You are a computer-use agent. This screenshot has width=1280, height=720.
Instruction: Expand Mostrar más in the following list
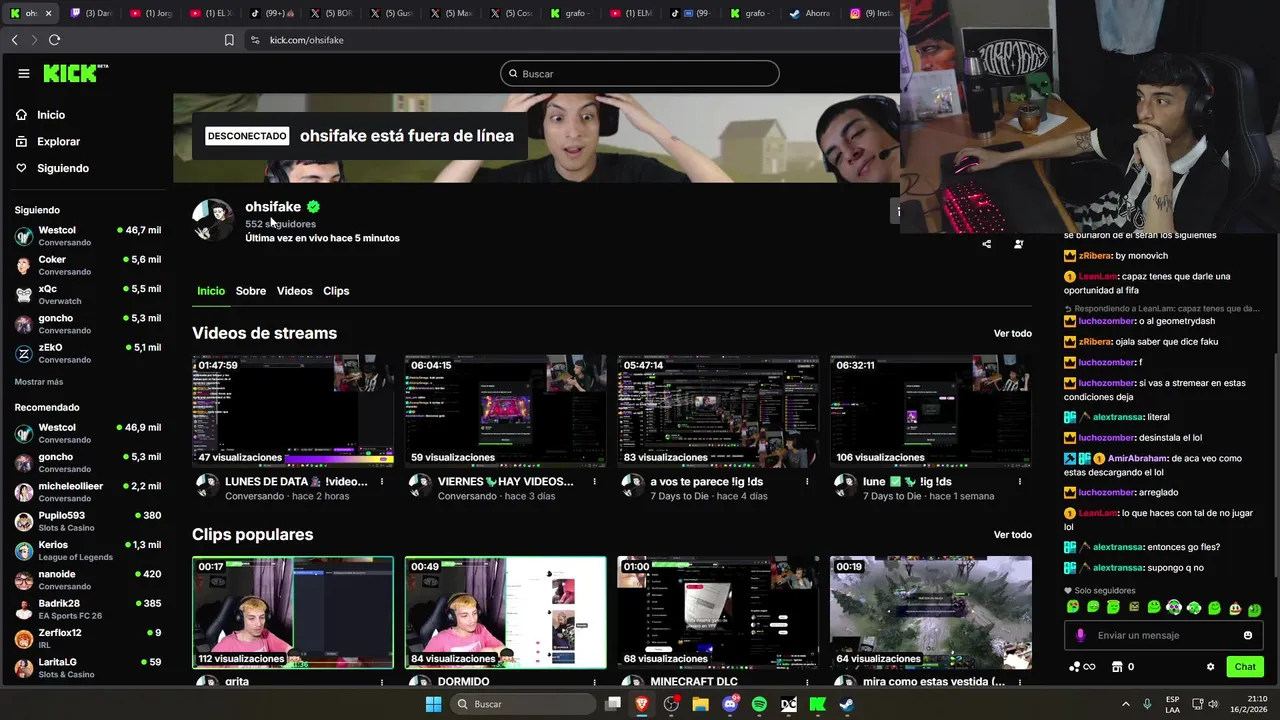[x=39, y=382]
